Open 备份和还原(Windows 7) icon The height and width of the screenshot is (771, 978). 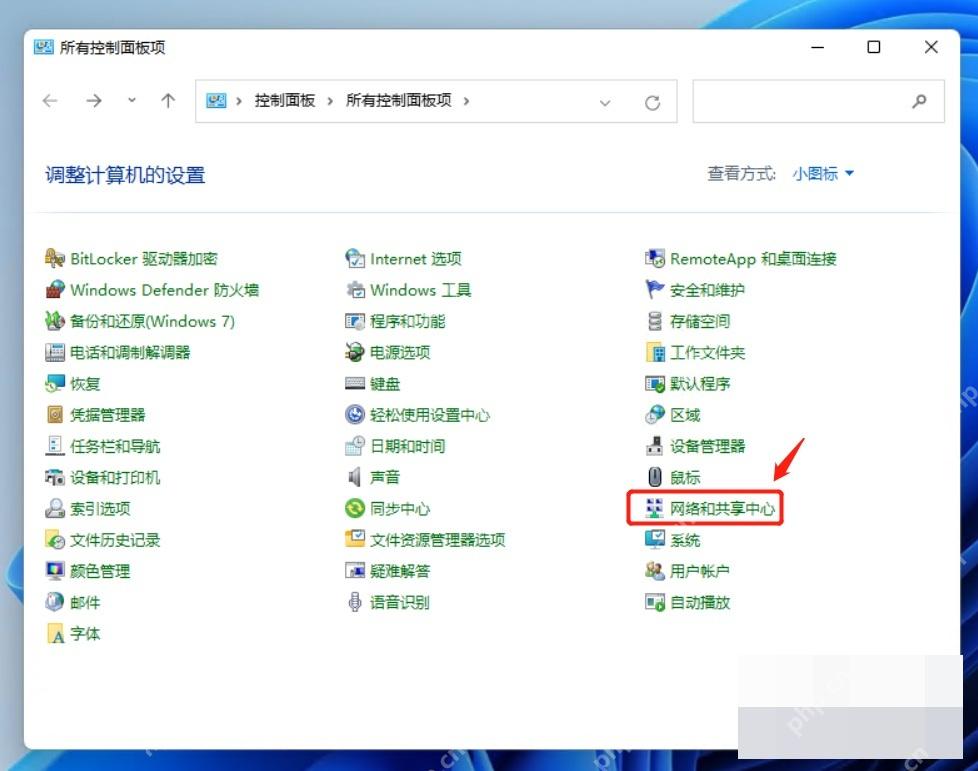[x=55, y=321]
